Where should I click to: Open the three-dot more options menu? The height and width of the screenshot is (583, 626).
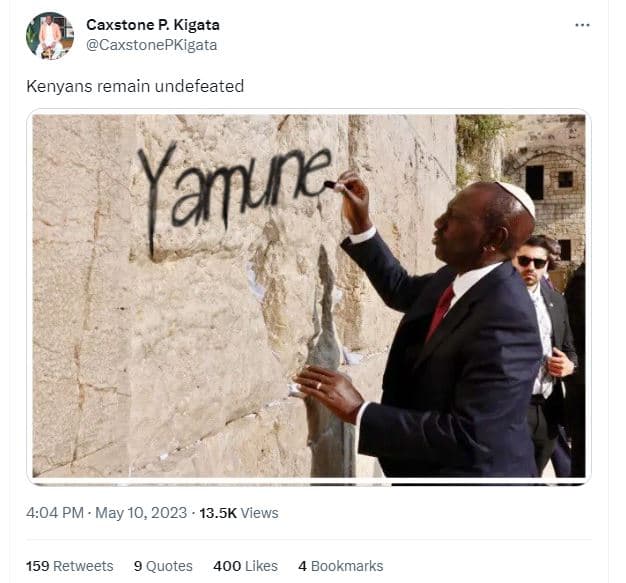(582, 25)
